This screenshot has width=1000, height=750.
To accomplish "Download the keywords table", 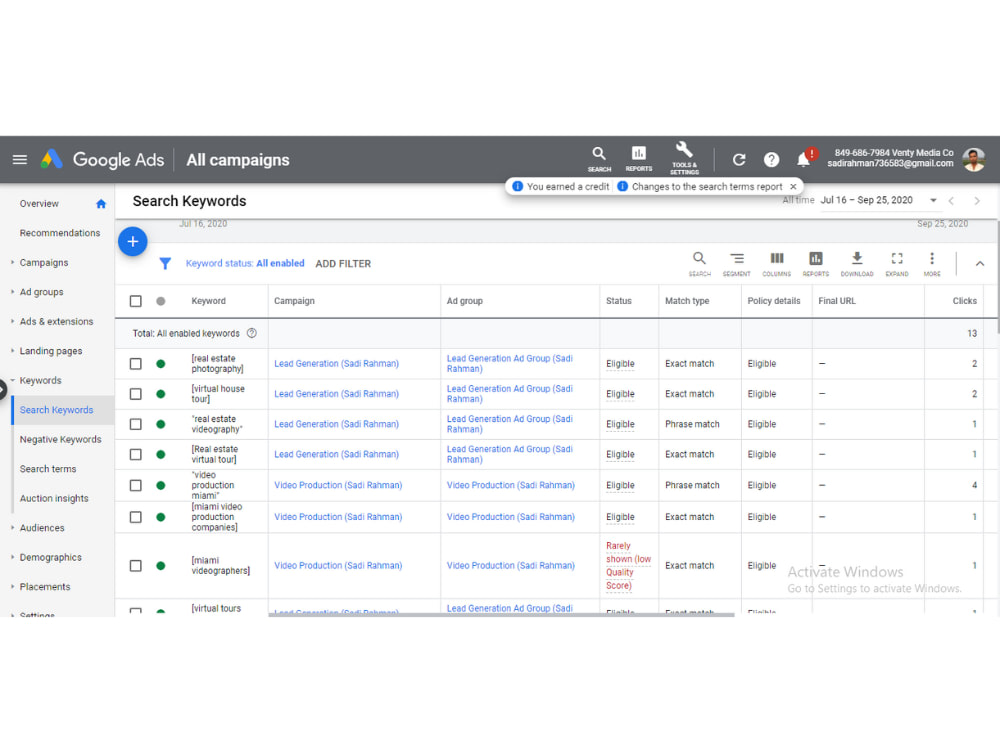I will 857,263.
